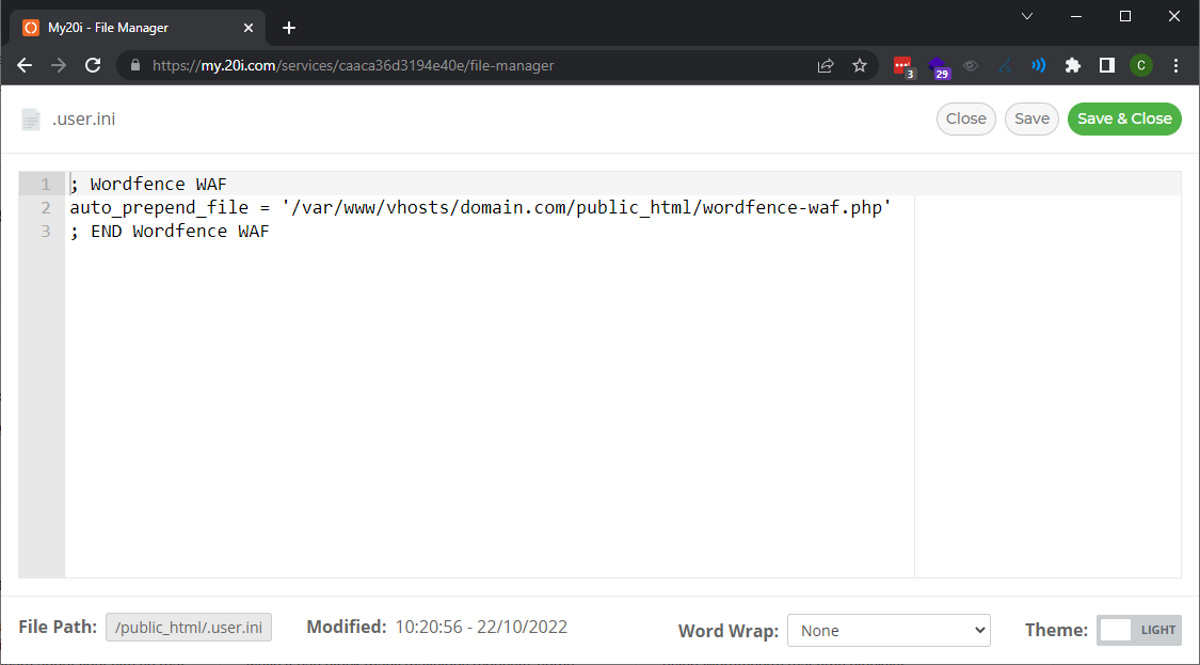This screenshot has height=665, width=1200.
Task: Click line number 3 in the gutter
Action: click(x=45, y=231)
